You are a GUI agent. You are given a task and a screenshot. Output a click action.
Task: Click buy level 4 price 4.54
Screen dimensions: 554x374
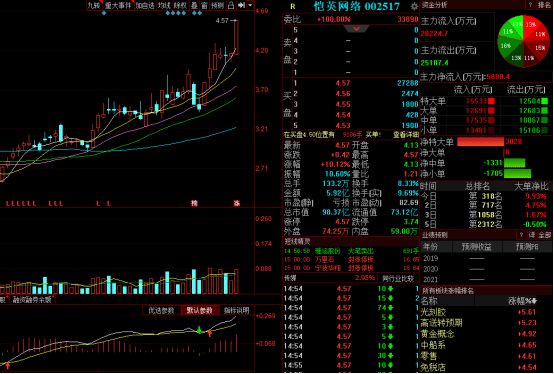point(343,115)
